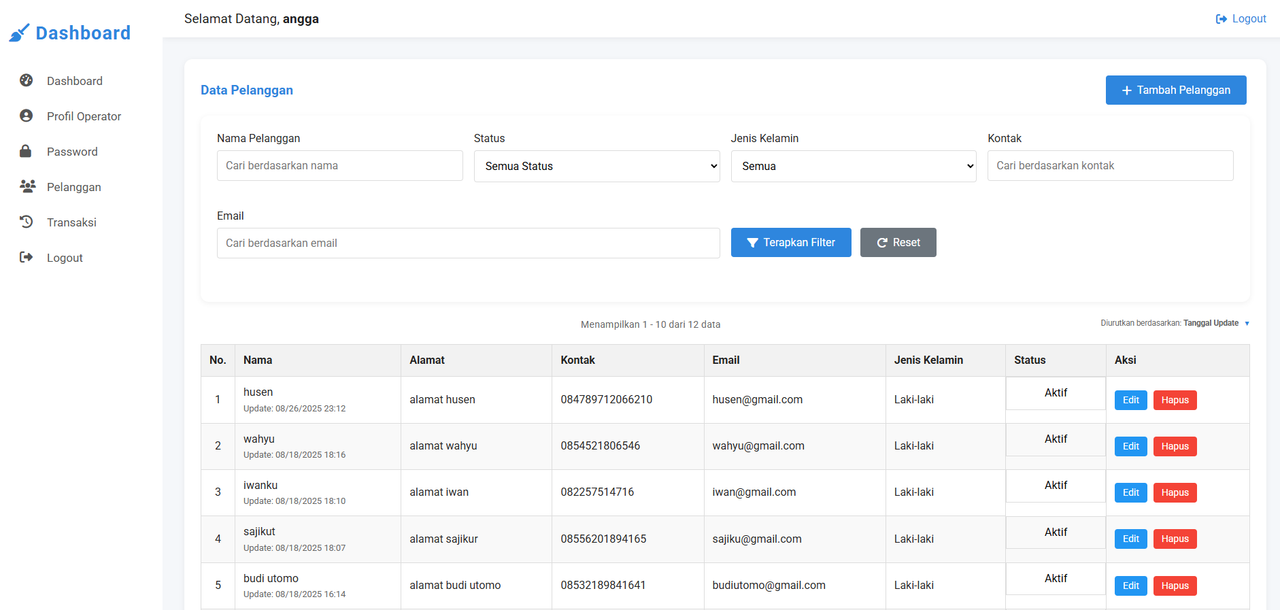The height and width of the screenshot is (610, 1280).
Task: Click the Tambah Pelanggan button
Action: (1176, 90)
